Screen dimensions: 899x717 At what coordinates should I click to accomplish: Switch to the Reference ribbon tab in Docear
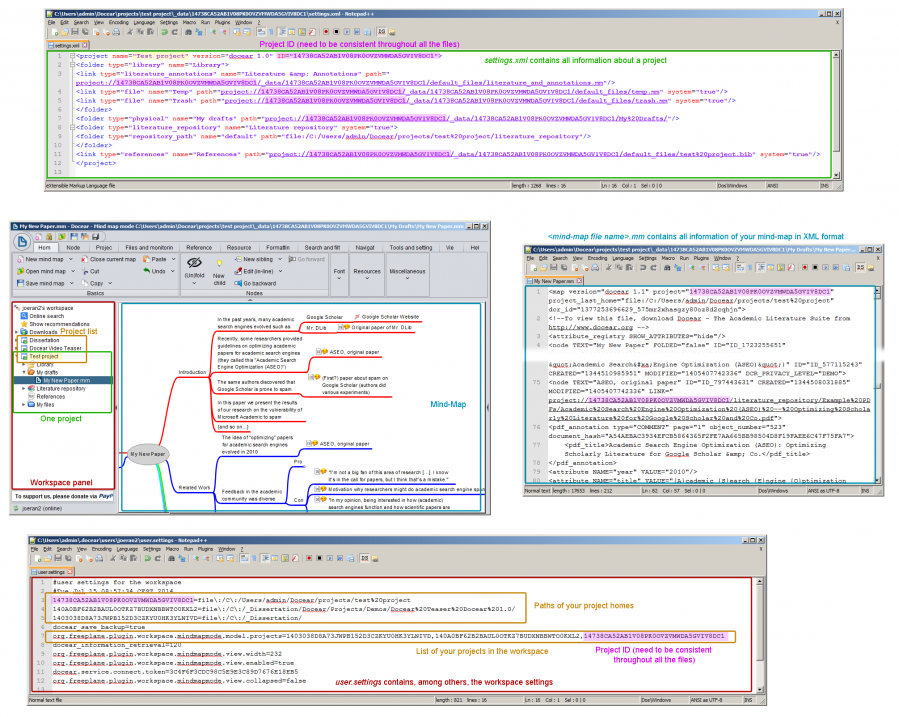tap(199, 248)
